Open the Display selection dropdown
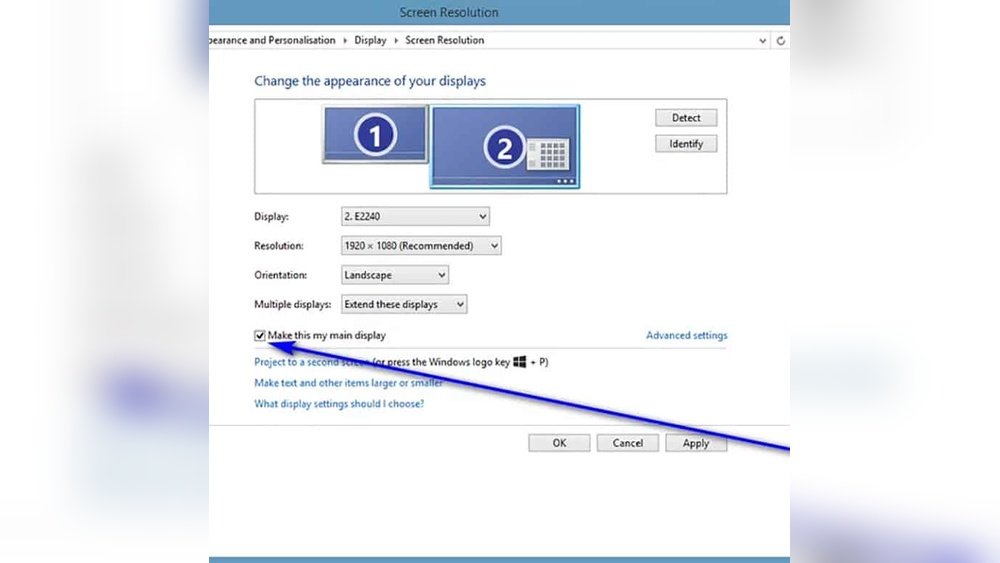This screenshot has width=1000, height=563. 415,216
